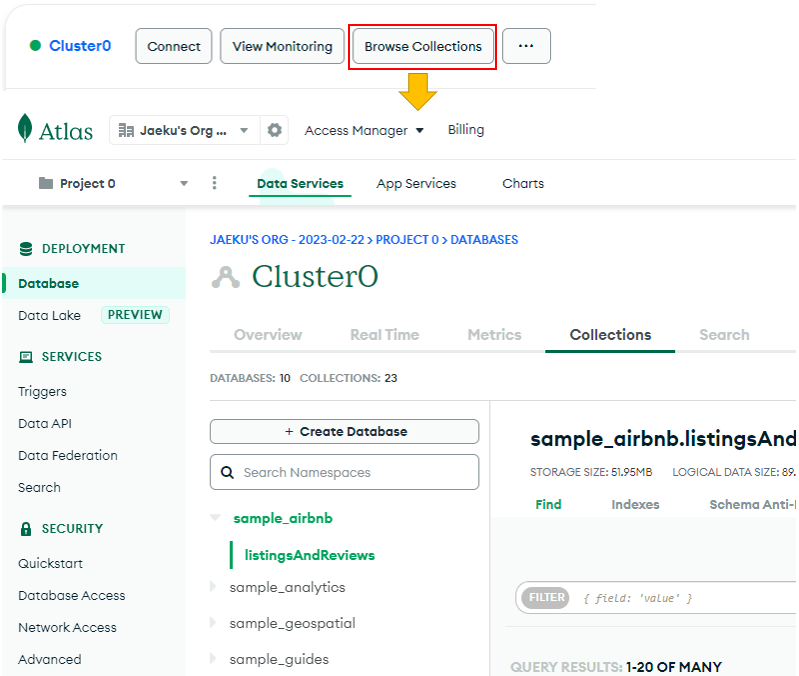799x676 pixels.
Task: Click the search magnifier icon in Namespaces
Action: (227, 473)
